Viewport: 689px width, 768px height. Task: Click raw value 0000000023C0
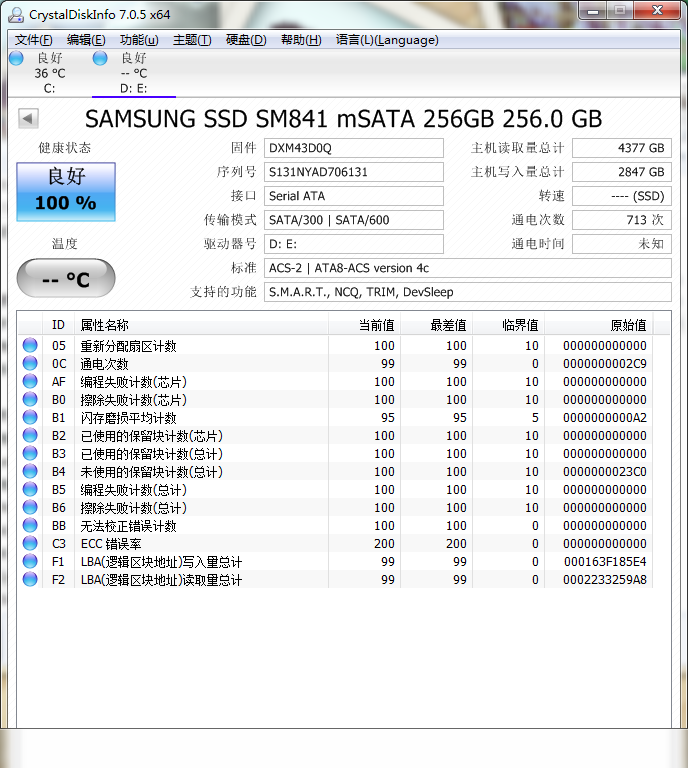(x=605, y=471)
